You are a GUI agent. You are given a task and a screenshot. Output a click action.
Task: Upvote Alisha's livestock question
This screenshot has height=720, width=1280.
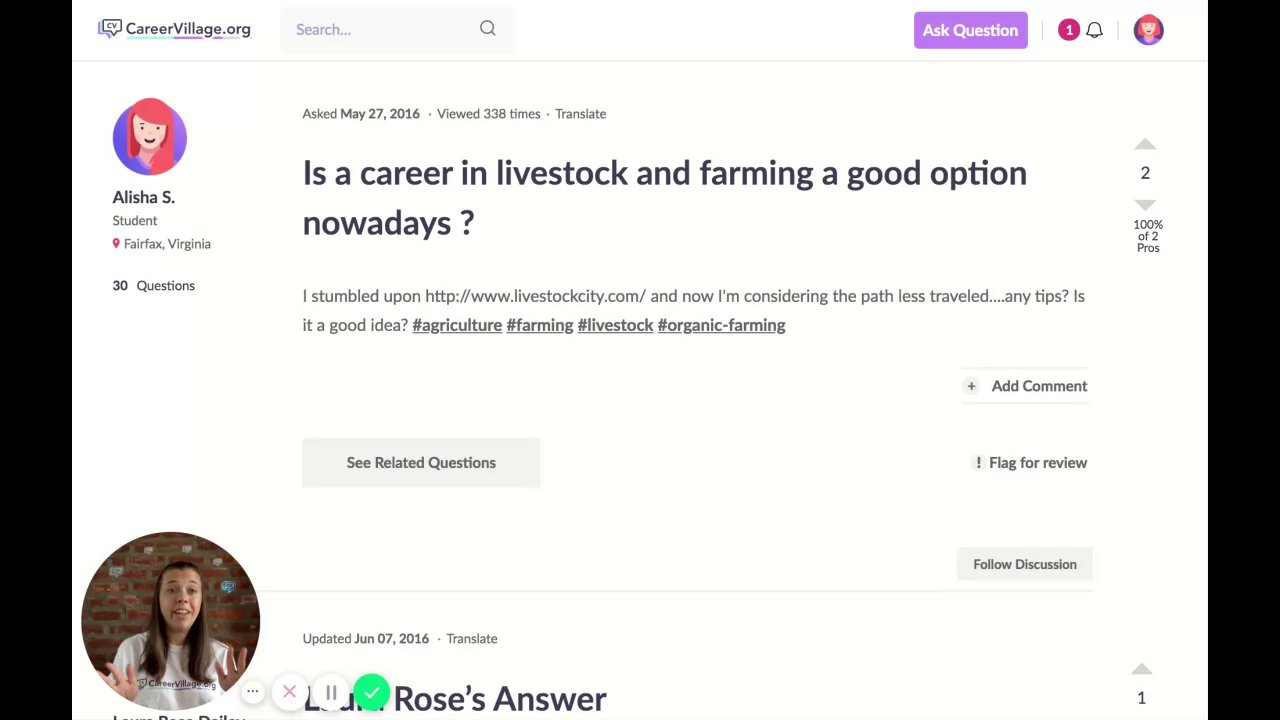pos(1145,145)
